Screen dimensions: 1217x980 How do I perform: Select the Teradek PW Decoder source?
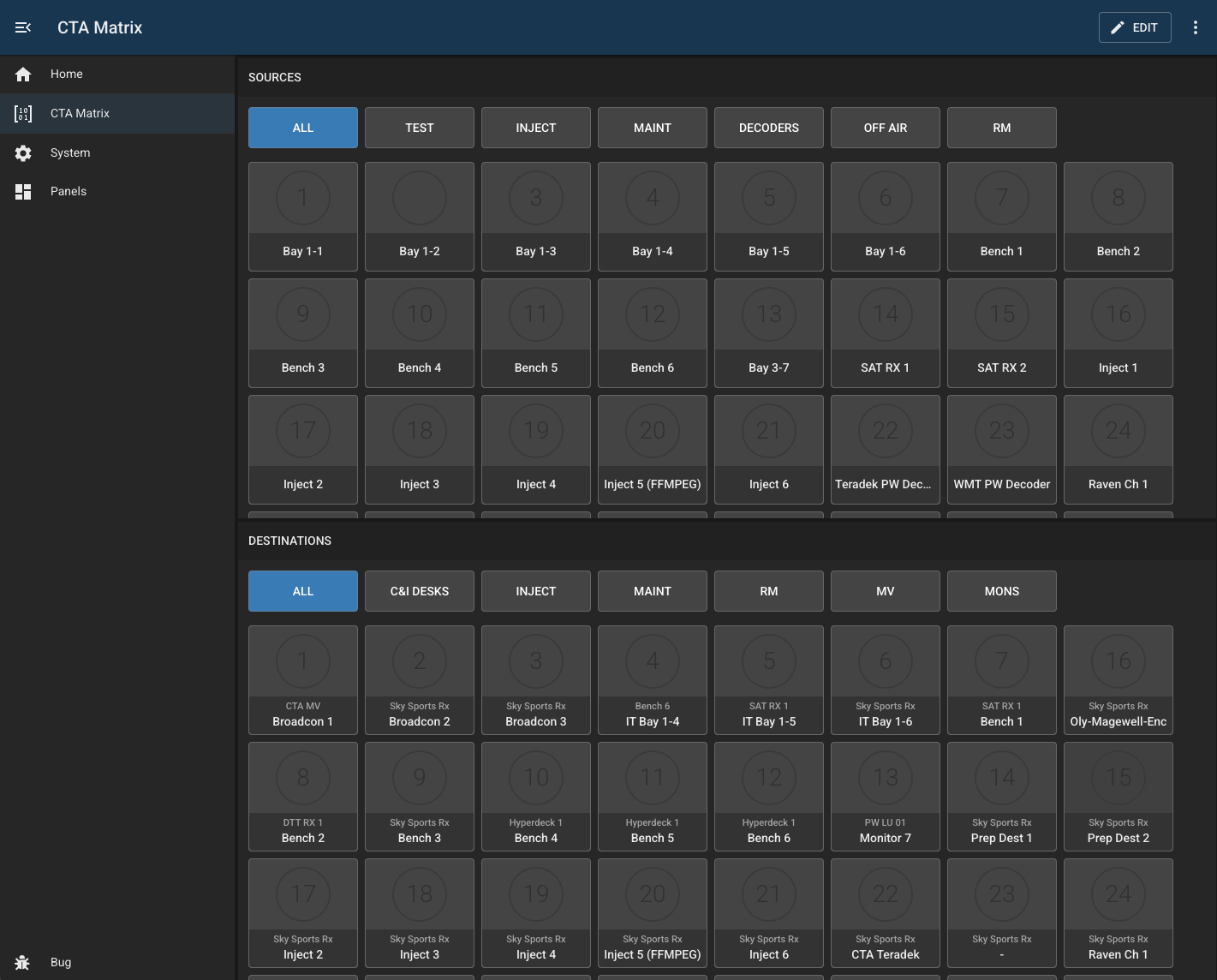[x=885, y=450]
